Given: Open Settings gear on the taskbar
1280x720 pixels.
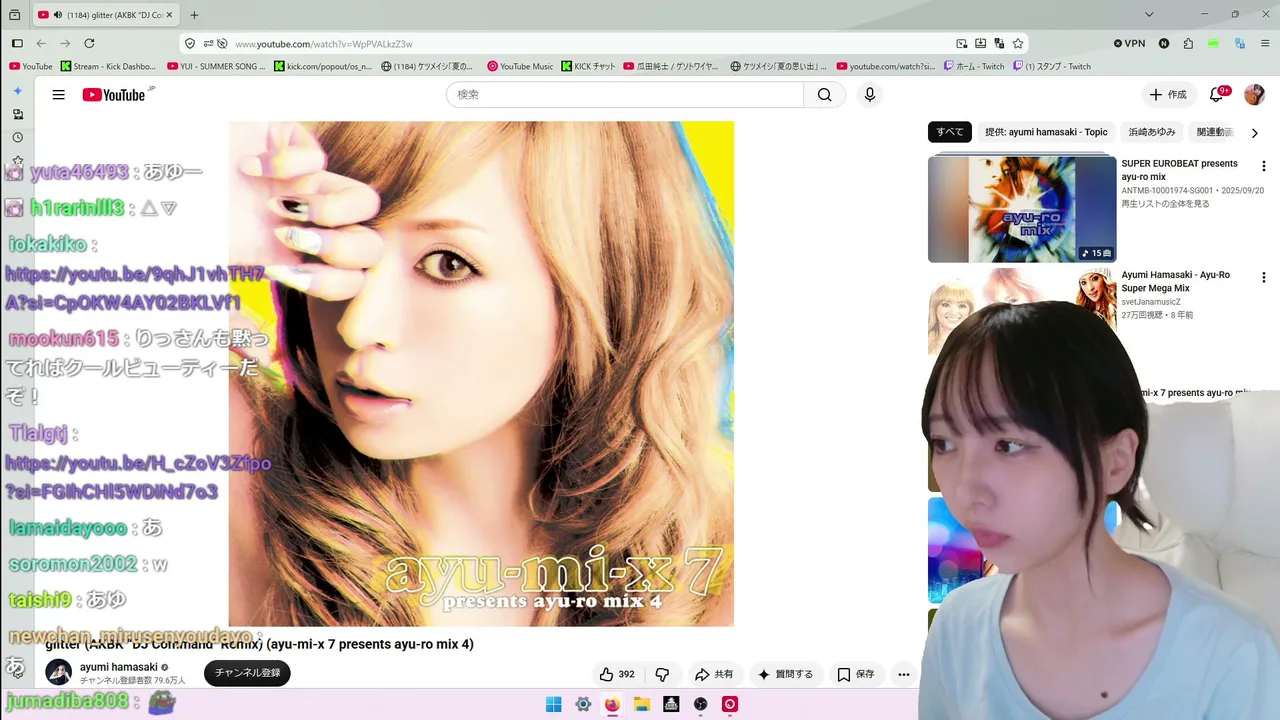Looking at the screenshot, I should tap(583, 704).
